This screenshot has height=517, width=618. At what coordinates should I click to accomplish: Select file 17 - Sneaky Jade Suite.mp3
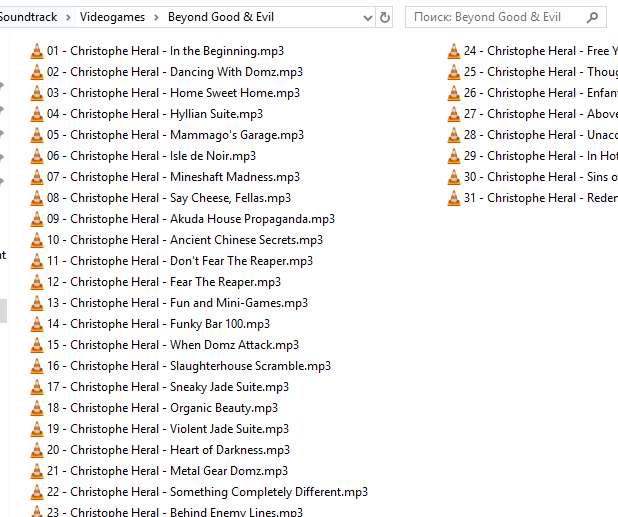tap(160, 387)
